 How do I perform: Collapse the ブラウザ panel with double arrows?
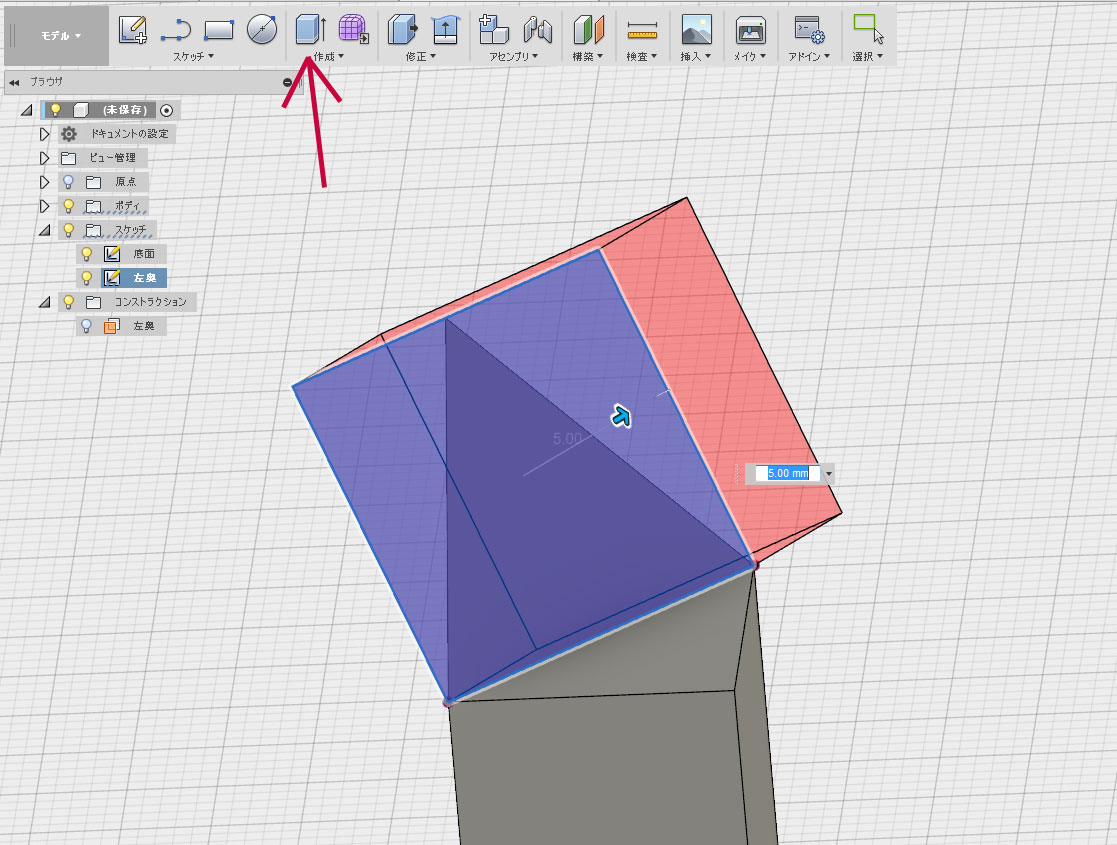[15, 83]
